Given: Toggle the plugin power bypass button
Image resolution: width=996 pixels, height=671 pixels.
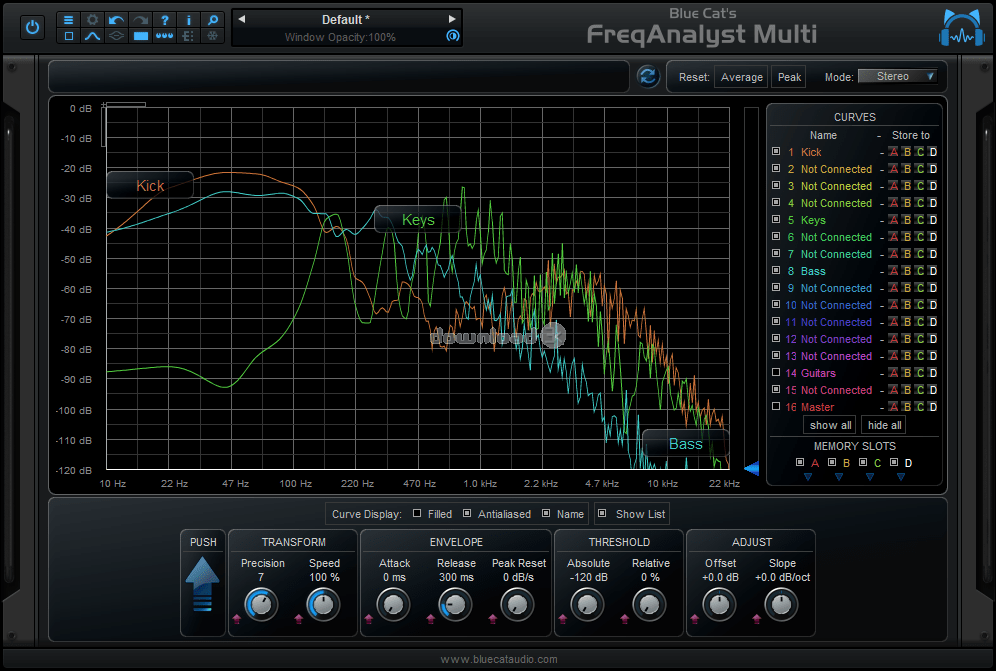Looking at the screenshot, I should tap(32, 28).
